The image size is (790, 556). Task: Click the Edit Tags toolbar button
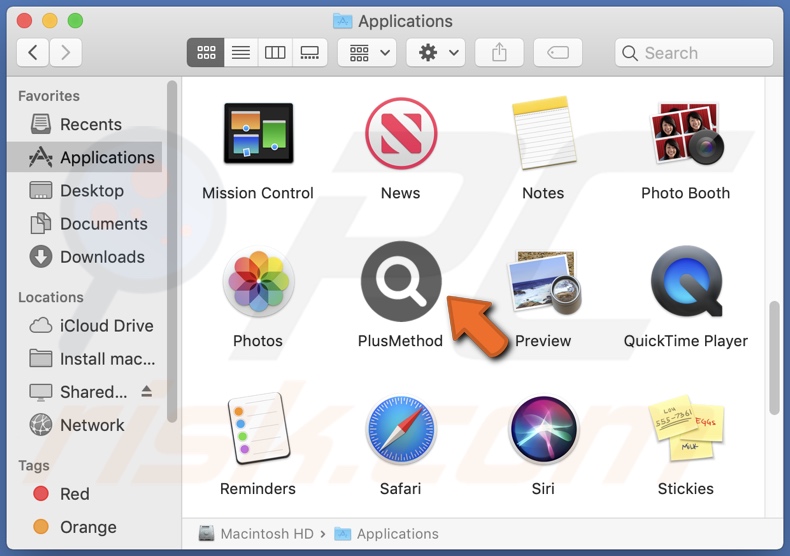click(x=558, y=52)
